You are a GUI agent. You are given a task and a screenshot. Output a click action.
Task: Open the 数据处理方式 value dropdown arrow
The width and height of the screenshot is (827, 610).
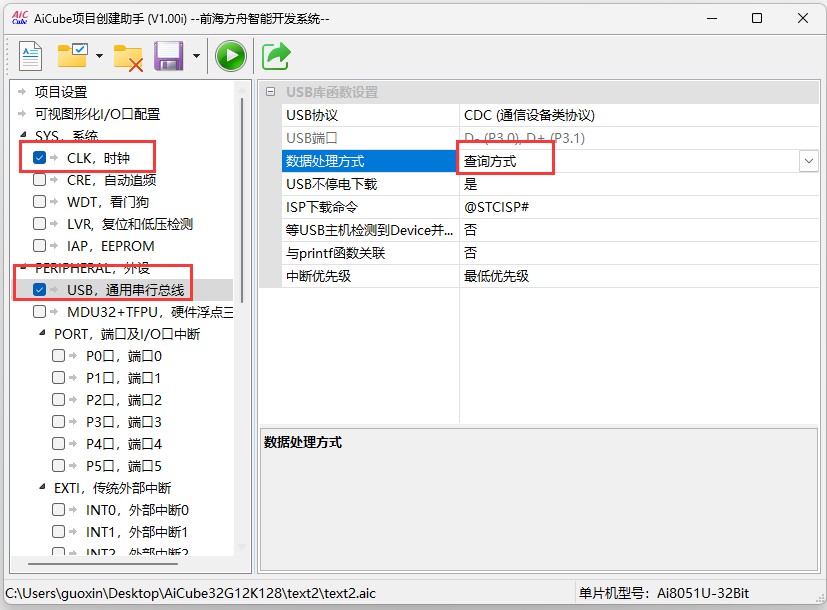point(809,161)
